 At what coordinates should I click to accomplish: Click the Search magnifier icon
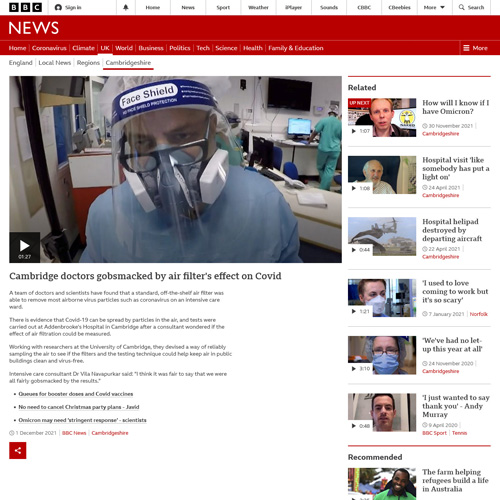(x=462, y=7)
